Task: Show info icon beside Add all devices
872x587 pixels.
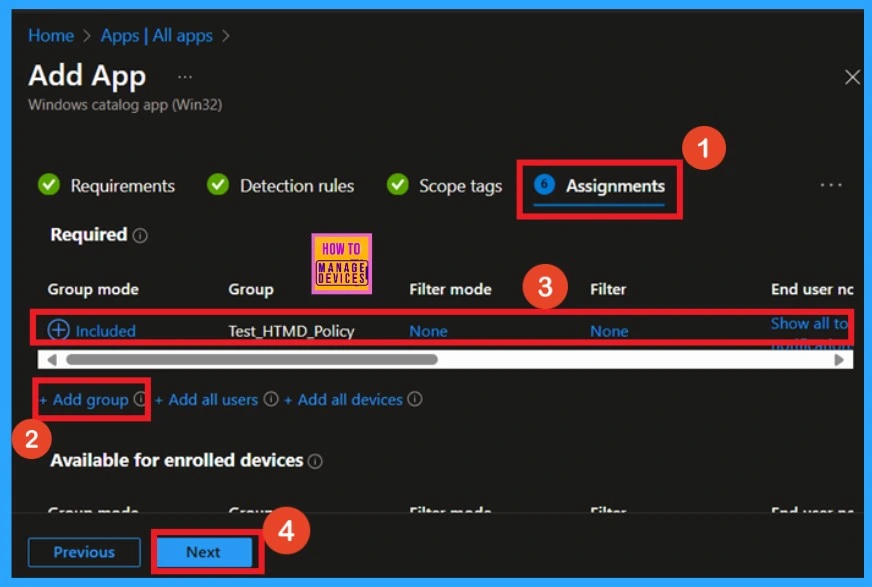Action: point(415,399)
